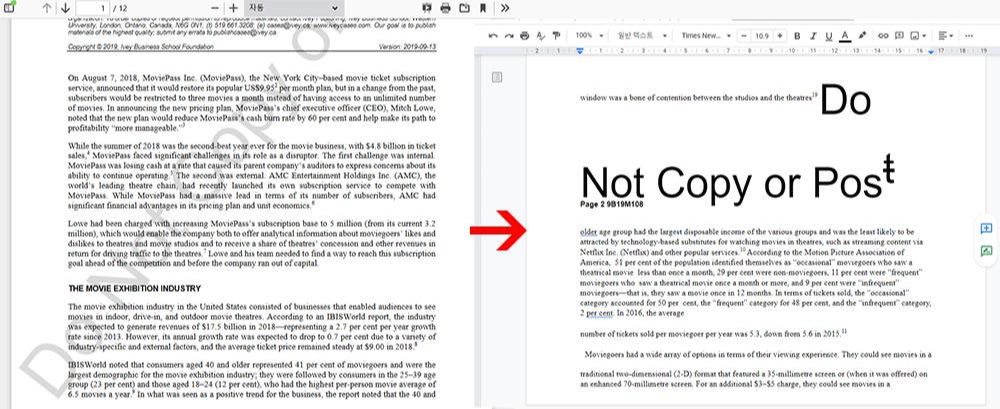Click the underlined word 'older' in Docs
The height and width of the screenshot is (409, 1000).
click(x=589, y=232)
